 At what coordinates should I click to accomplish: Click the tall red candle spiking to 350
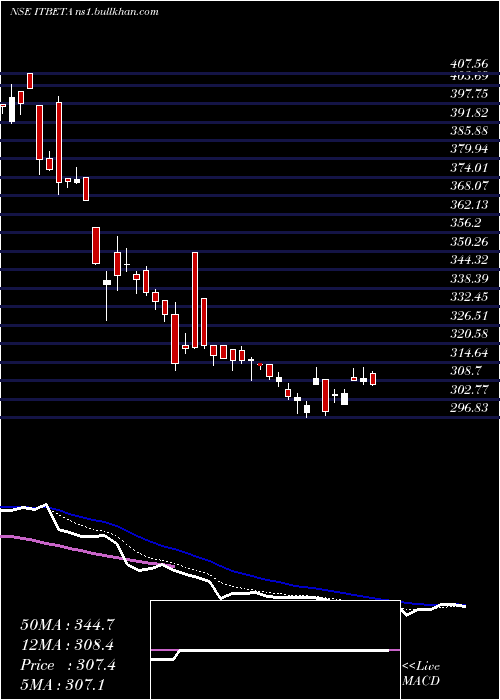[195, 300]
